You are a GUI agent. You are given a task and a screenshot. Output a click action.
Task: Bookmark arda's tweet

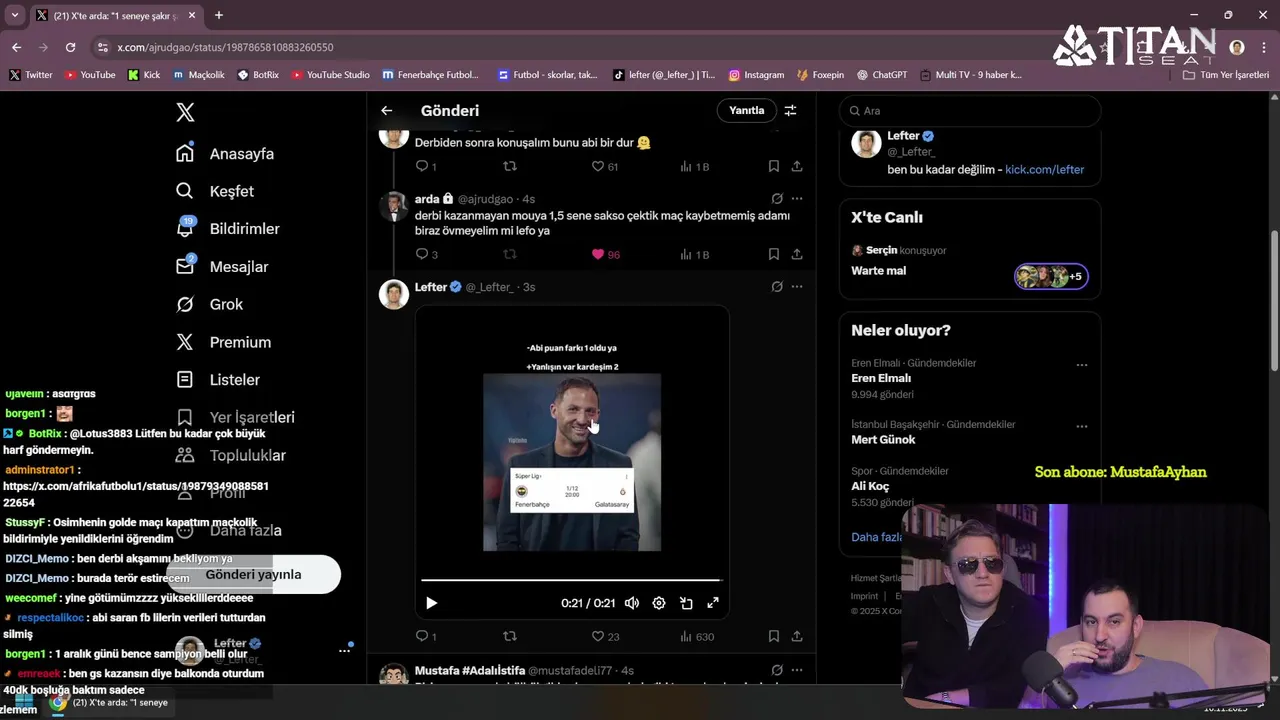tap(774, 254)
